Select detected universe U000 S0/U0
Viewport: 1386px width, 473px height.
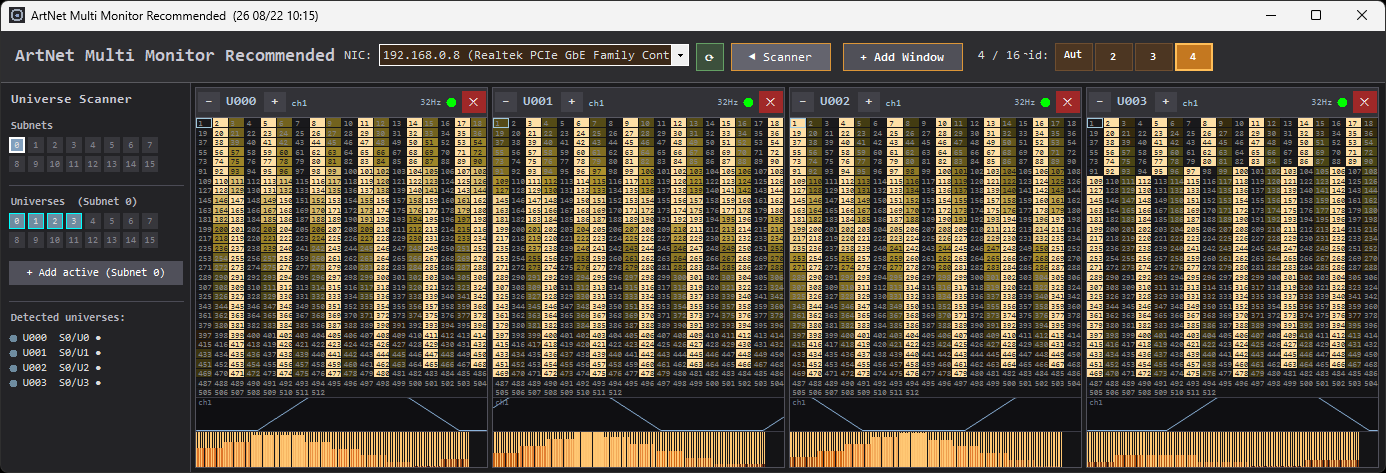pyautogui.click(x=56, y=338)
